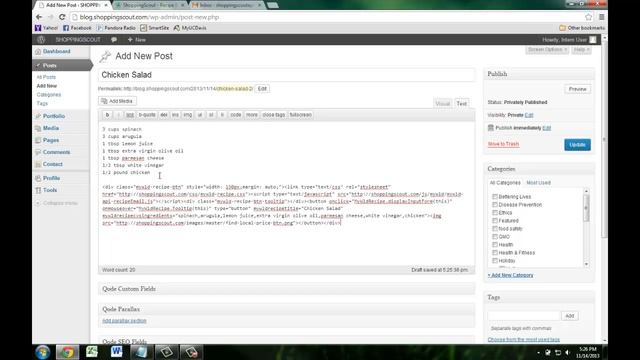This screenshot has height=360, width=640.
Task: Edit the permalink with Edit button
Action: [262, 89]
